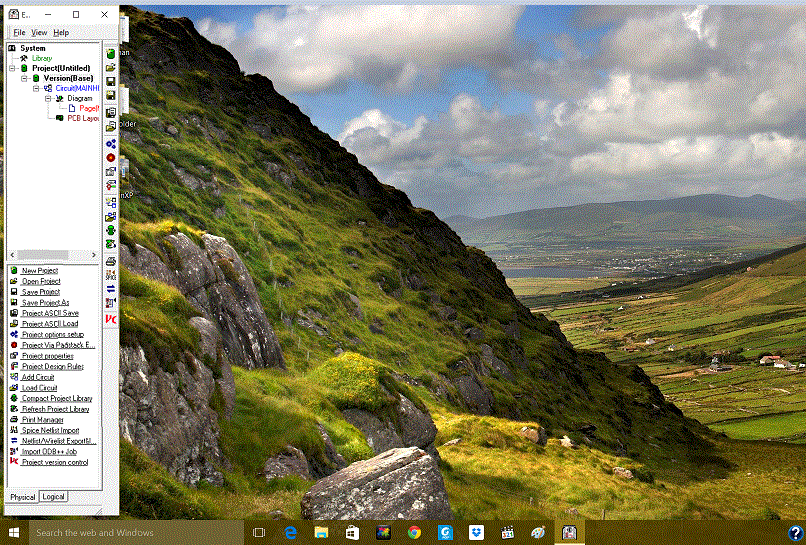806x545 pixels.
Task: Click the Import ODB++ Job toolbar icon
Action: coord(111,303)
